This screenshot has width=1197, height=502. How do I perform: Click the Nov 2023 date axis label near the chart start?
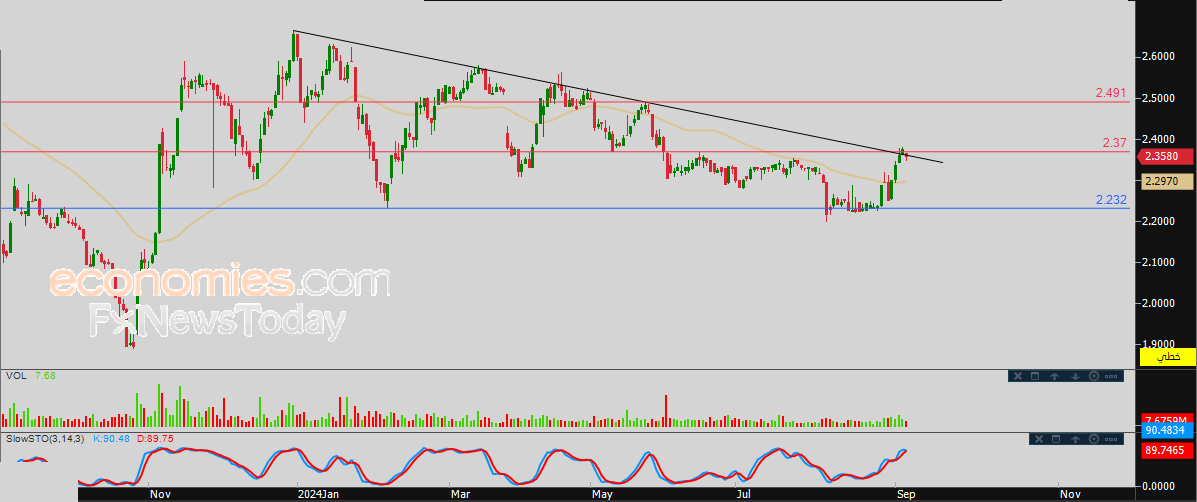160,494
